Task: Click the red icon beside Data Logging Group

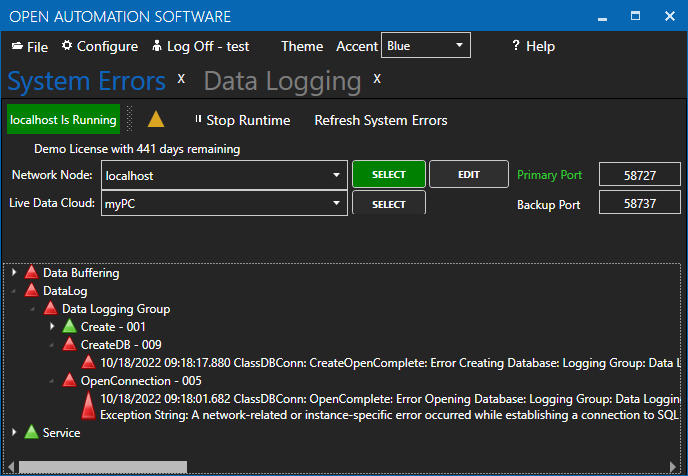Action: [50, 309]
